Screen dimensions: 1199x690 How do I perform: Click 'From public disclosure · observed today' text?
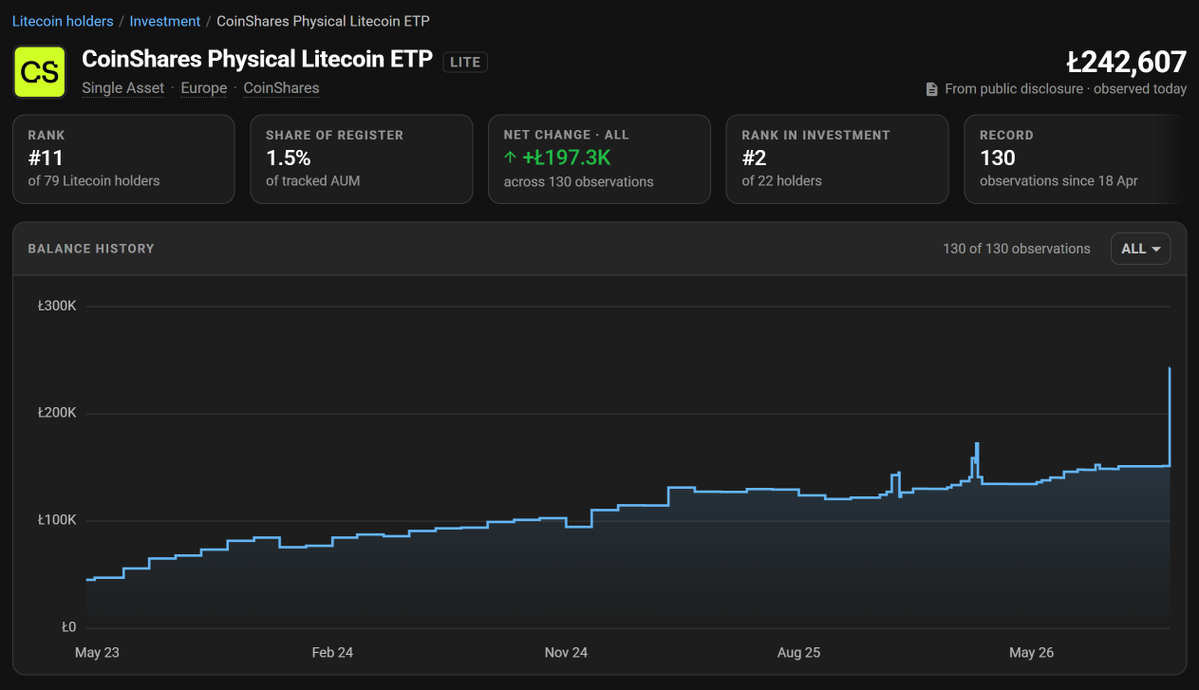point(1065,89)
